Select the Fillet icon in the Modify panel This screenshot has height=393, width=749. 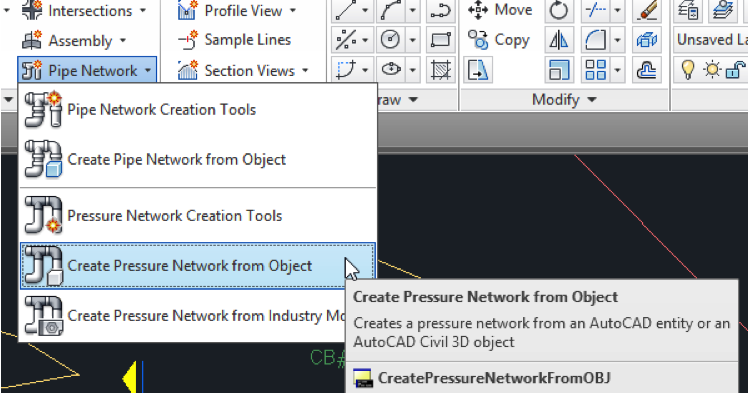point(595,40)
